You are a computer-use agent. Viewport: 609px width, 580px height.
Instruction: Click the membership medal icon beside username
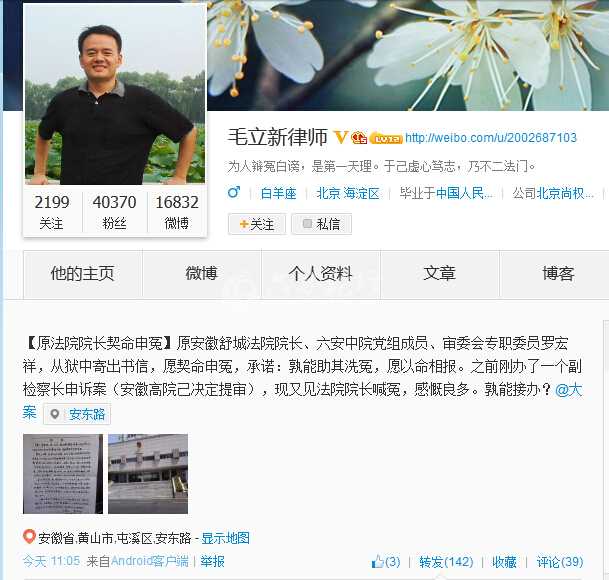point(359,138)
